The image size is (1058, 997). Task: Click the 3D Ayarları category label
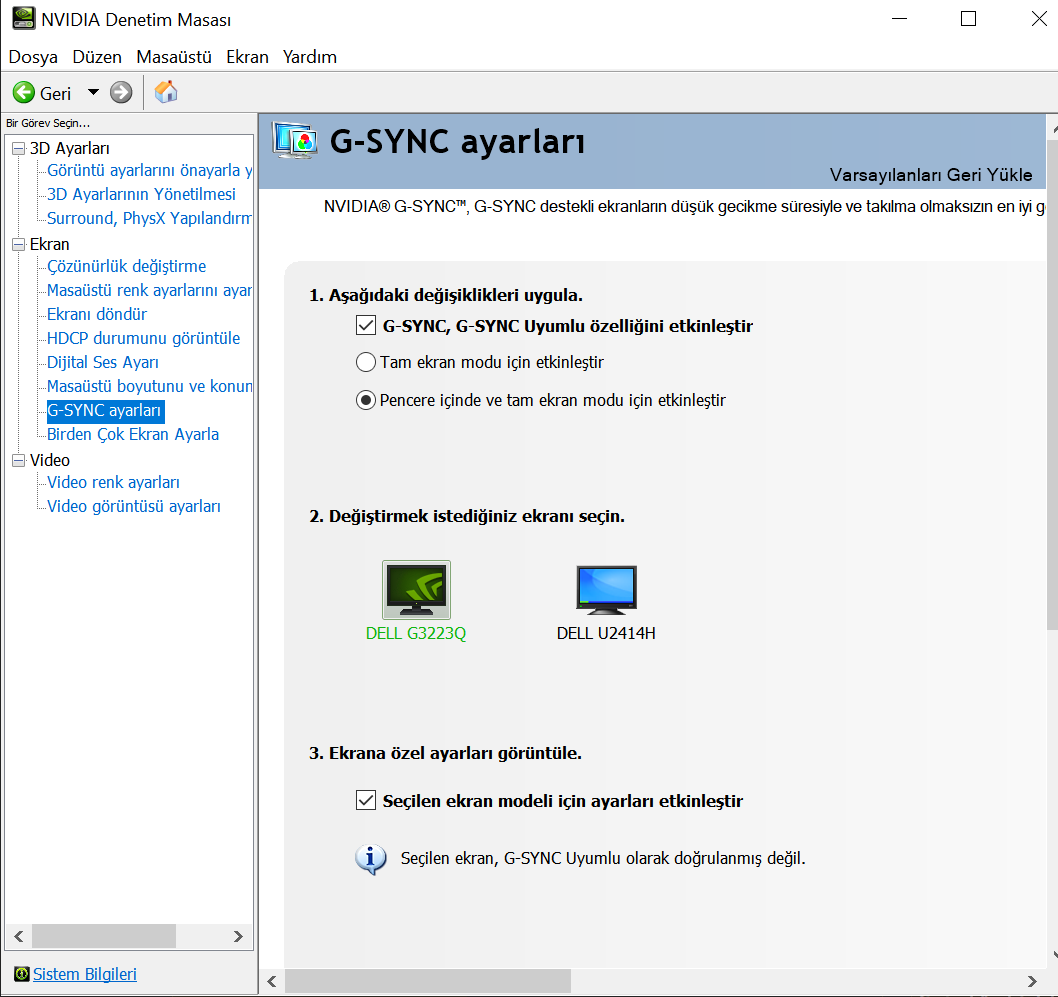coord(69,148)
